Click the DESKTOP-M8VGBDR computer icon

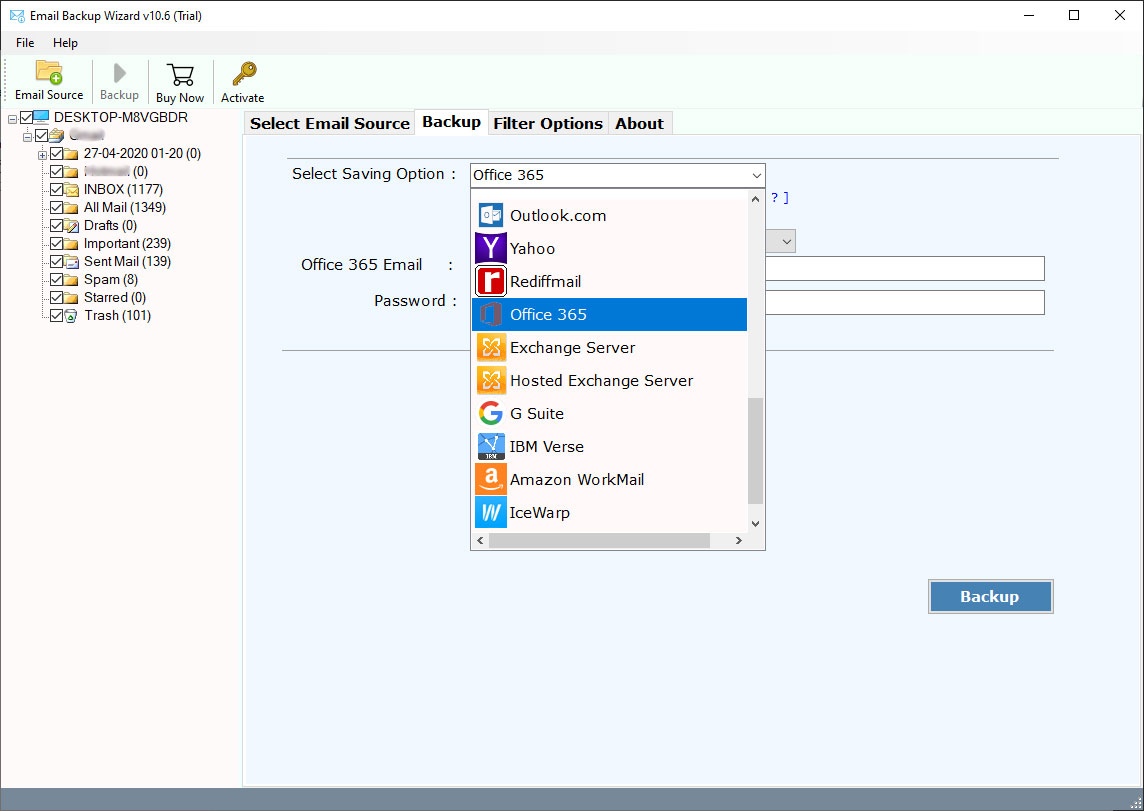tap(41, 117)
